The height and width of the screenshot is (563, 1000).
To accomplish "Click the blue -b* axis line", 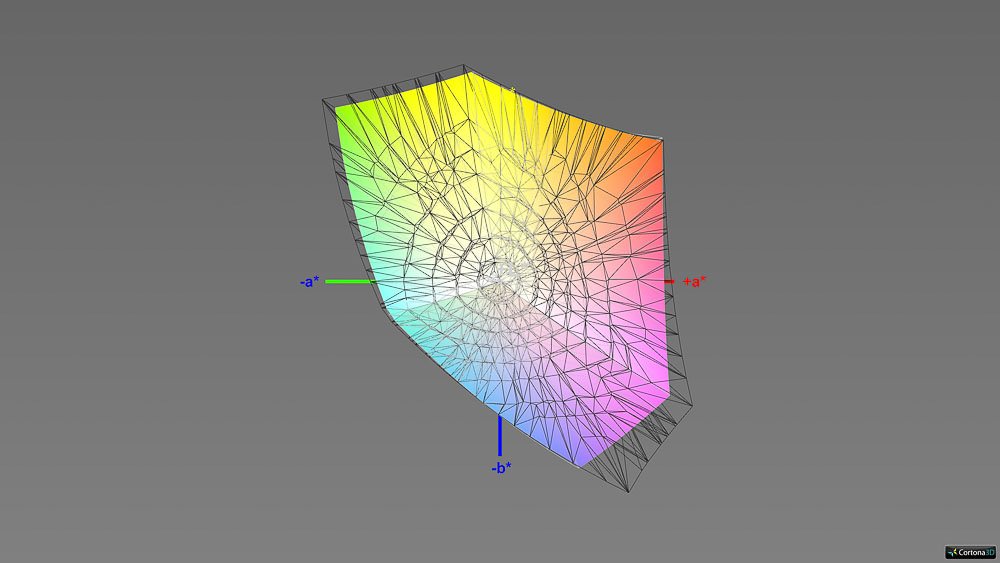I will pyautogui.click(x=499, y=435).
